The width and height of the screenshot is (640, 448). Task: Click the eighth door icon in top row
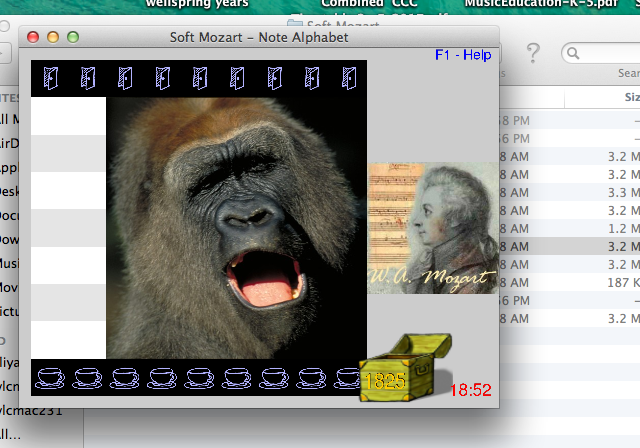point(312,78)
